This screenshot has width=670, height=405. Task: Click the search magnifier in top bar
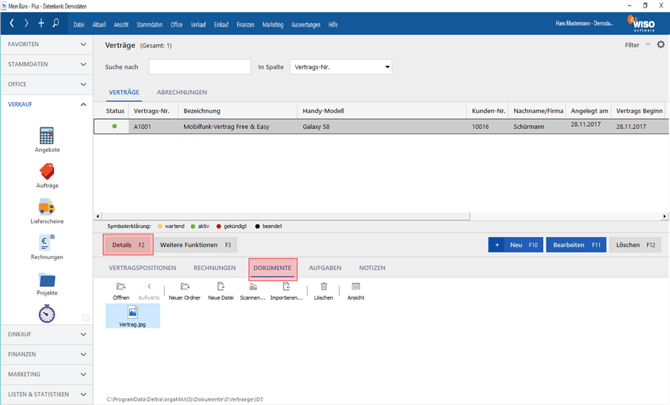[x=56, y=23]
